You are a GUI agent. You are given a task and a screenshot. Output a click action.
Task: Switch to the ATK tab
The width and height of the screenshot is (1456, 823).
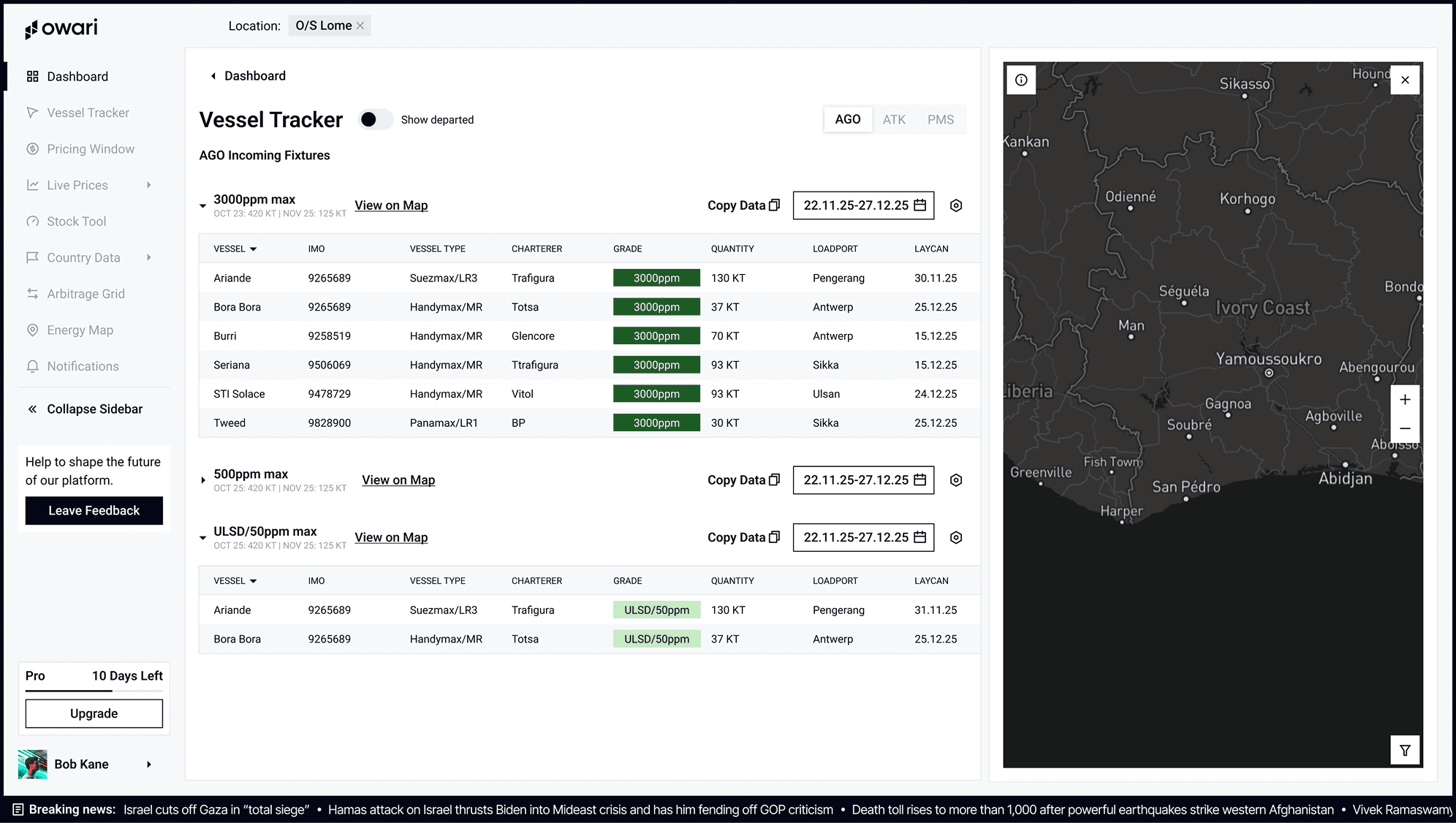893,120
